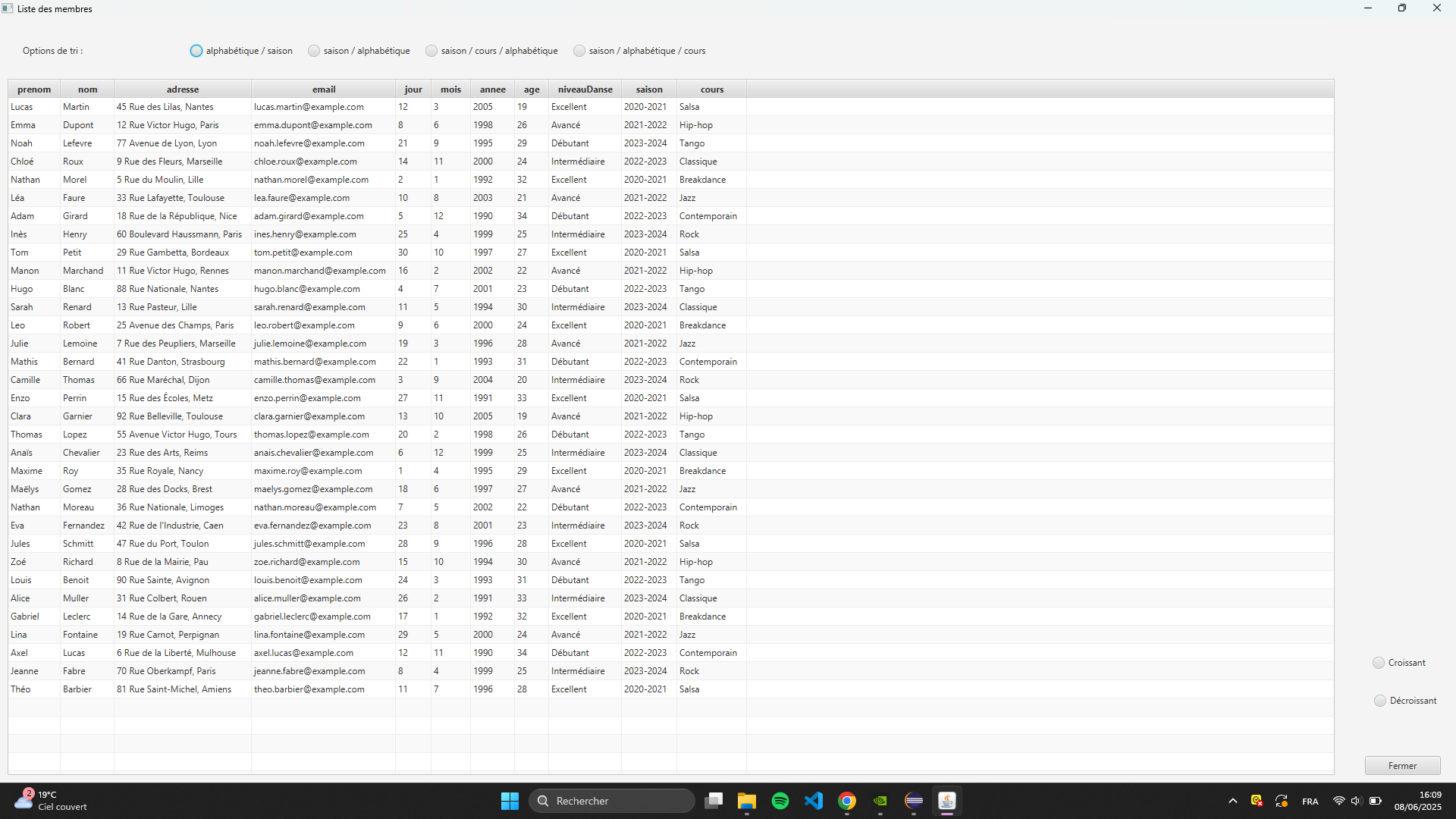Show hidden system tray icons chevron
This screenshot has height=819, width=1456.
tap(1233, 801)
